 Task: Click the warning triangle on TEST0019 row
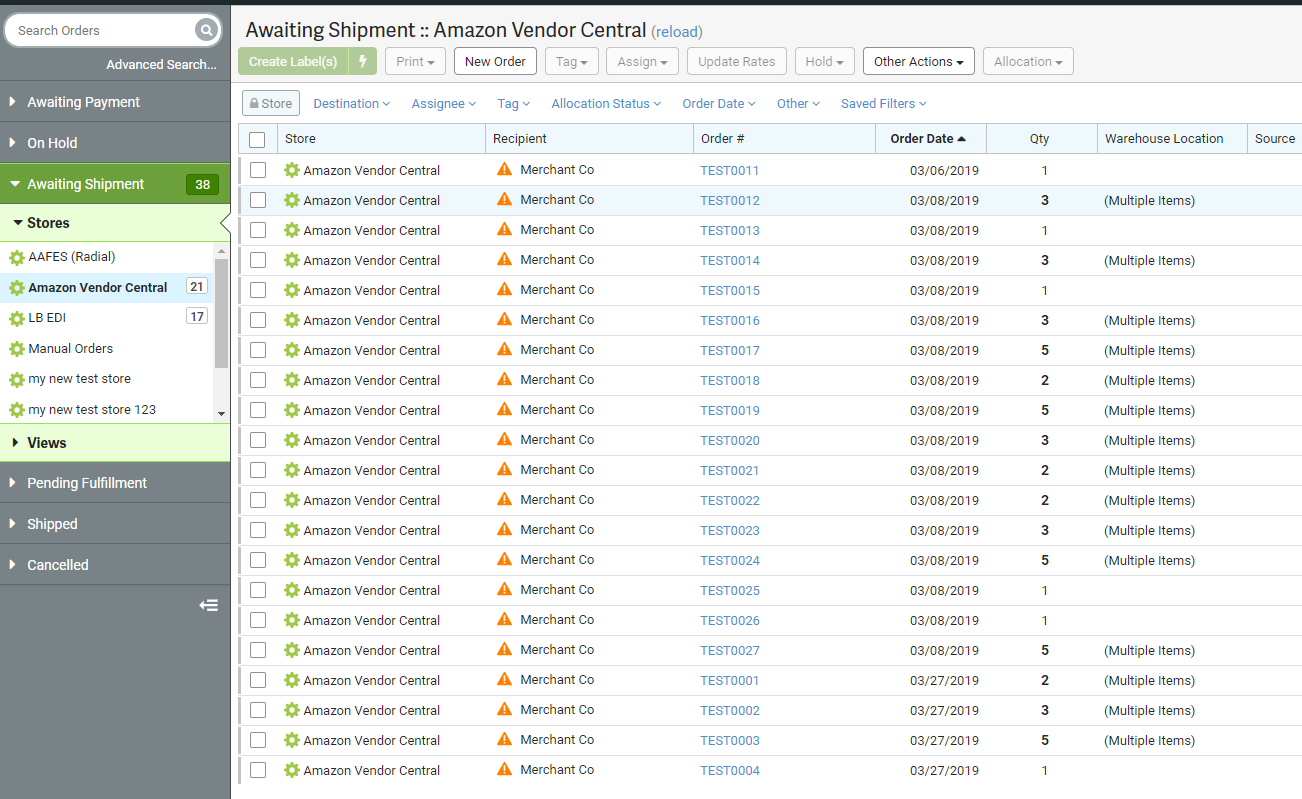click(504, 409)
